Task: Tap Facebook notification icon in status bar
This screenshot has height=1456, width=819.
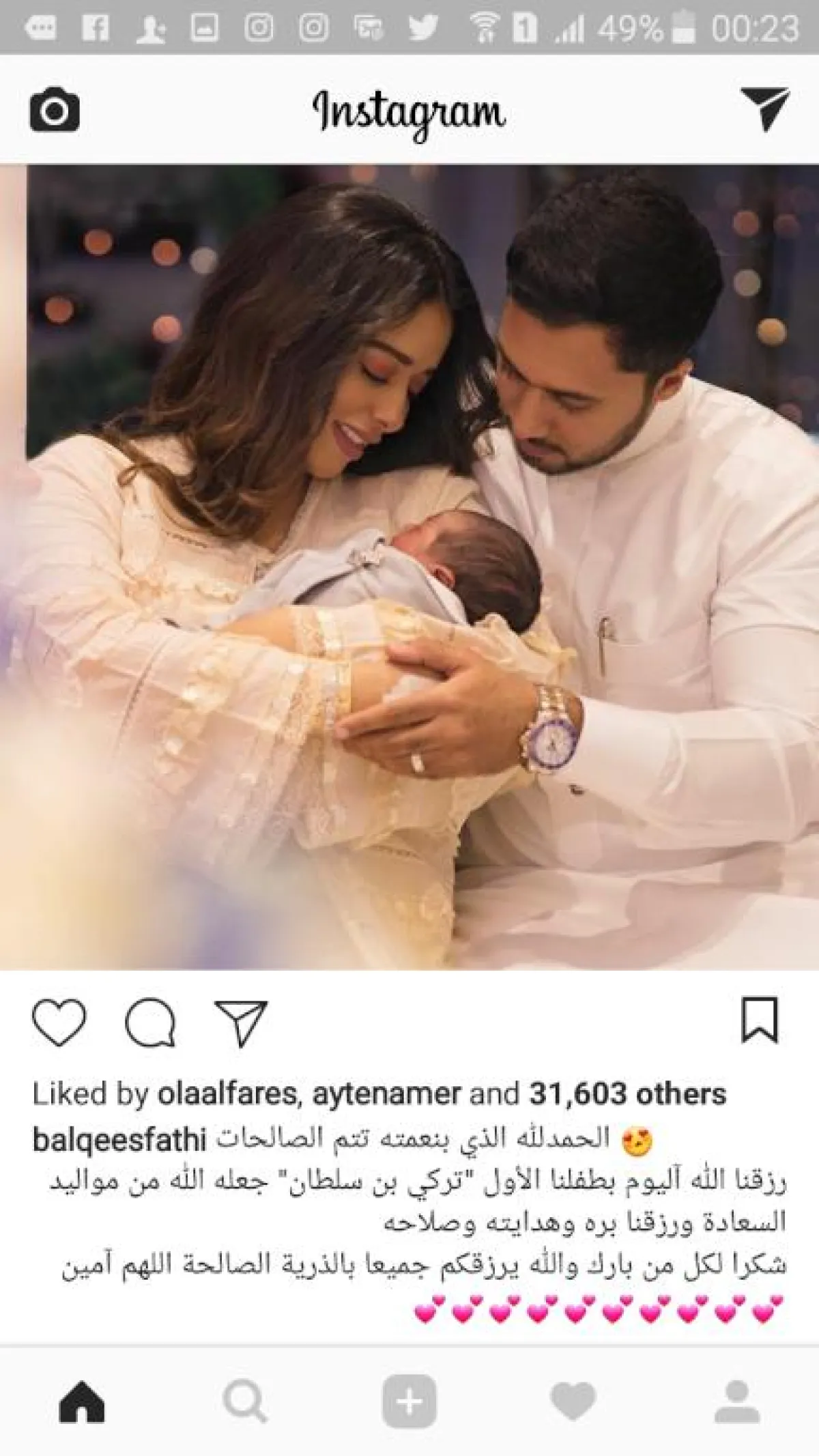Action: tap(95, 28)
